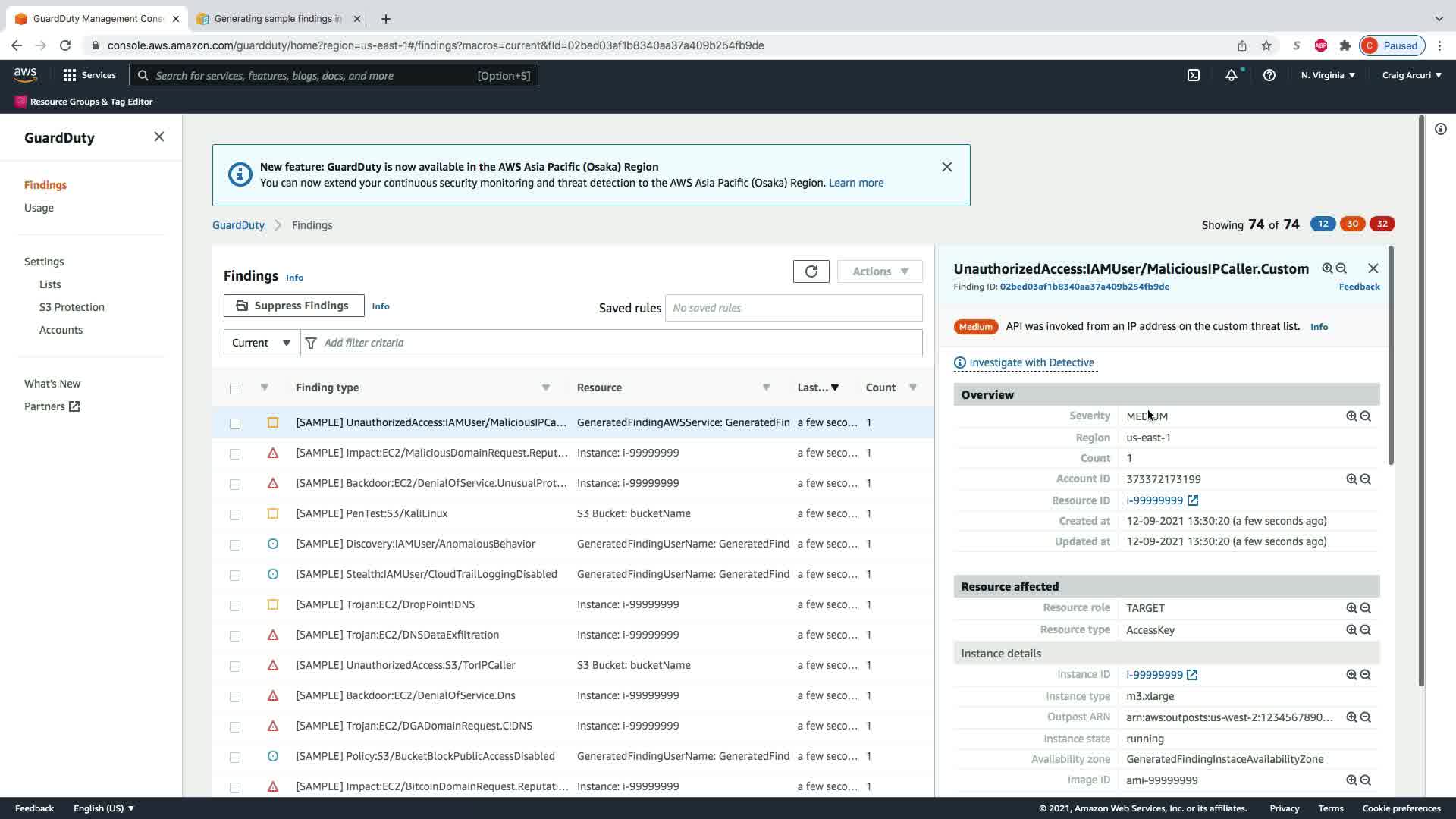Open the Current findings filter dropdown
This screenshot has width=1456, height=819.
click(261, 343)
